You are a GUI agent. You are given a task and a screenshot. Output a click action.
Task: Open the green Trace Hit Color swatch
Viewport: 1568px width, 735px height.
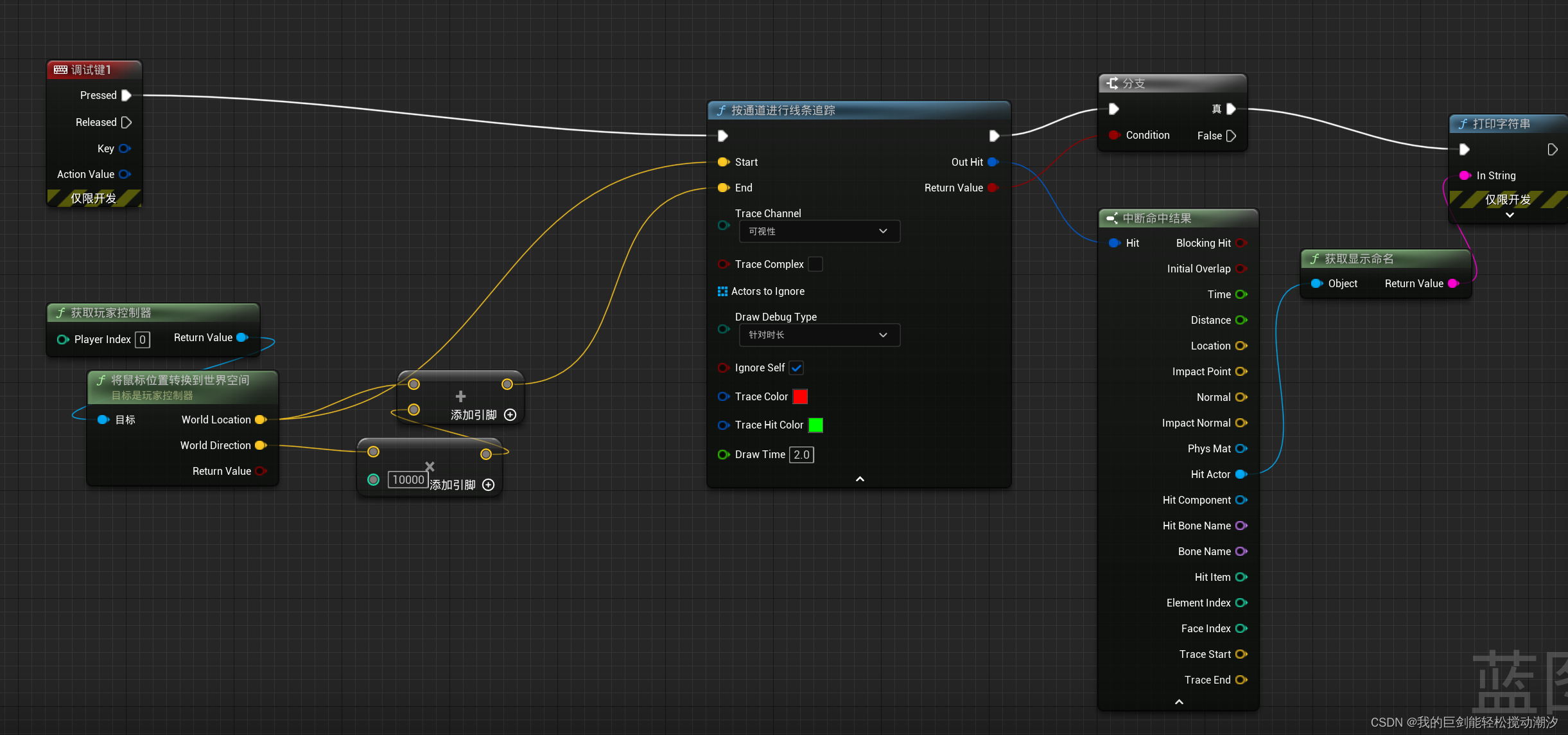point(815,425)
